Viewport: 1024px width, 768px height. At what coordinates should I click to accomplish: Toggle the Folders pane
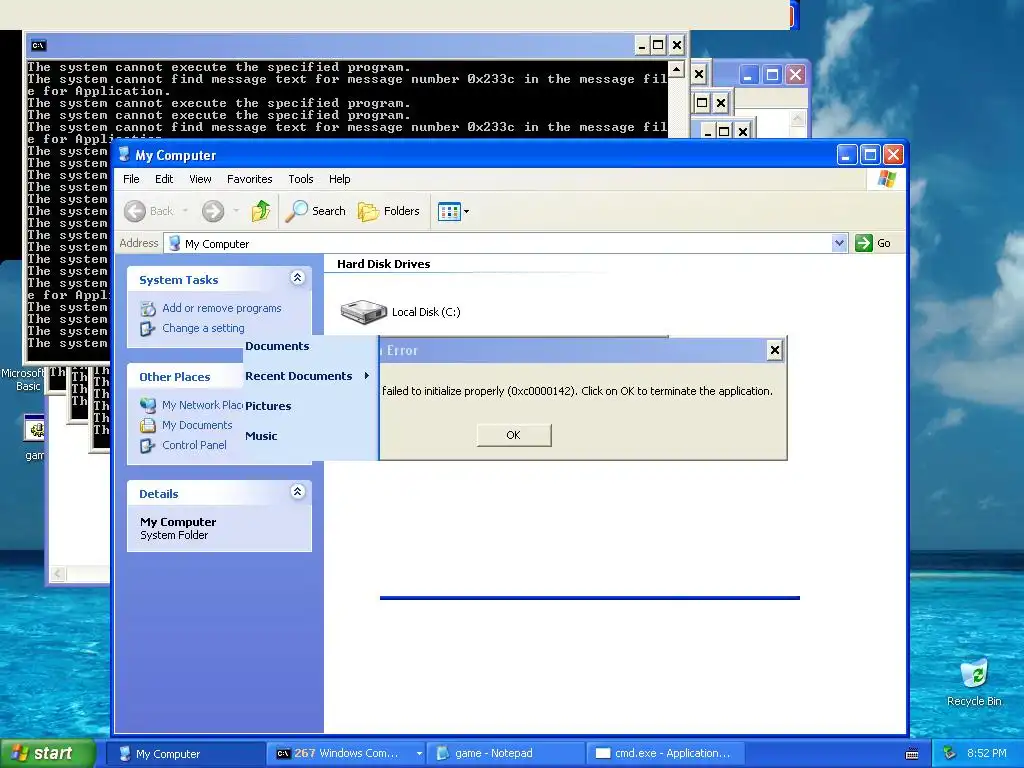point(389,211)
